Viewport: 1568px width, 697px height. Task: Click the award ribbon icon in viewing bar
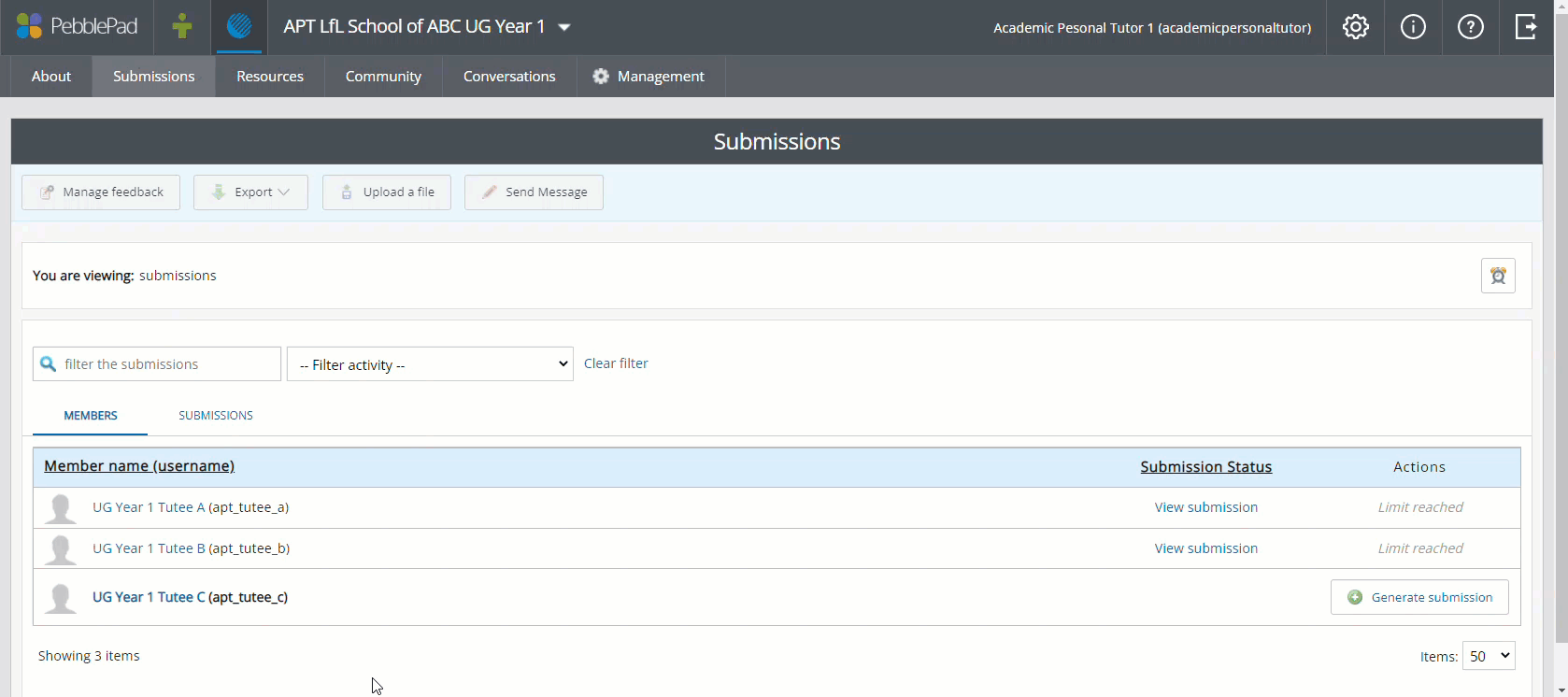click(1498, 276)
